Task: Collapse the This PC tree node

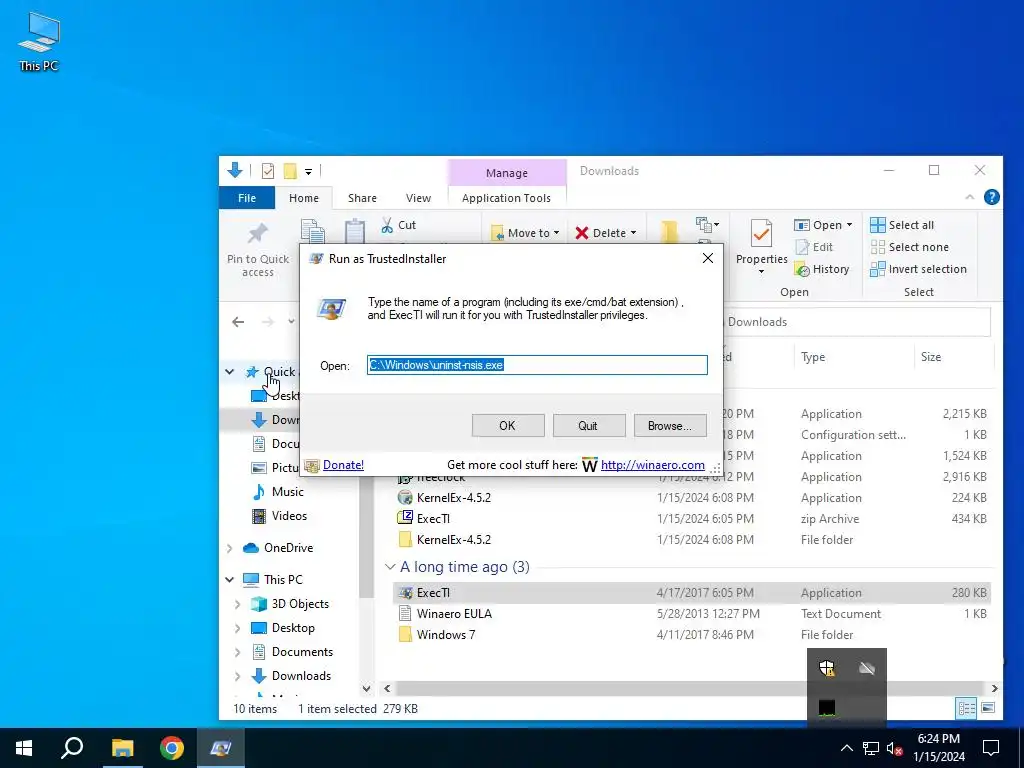Action: [x=229, y=579]
